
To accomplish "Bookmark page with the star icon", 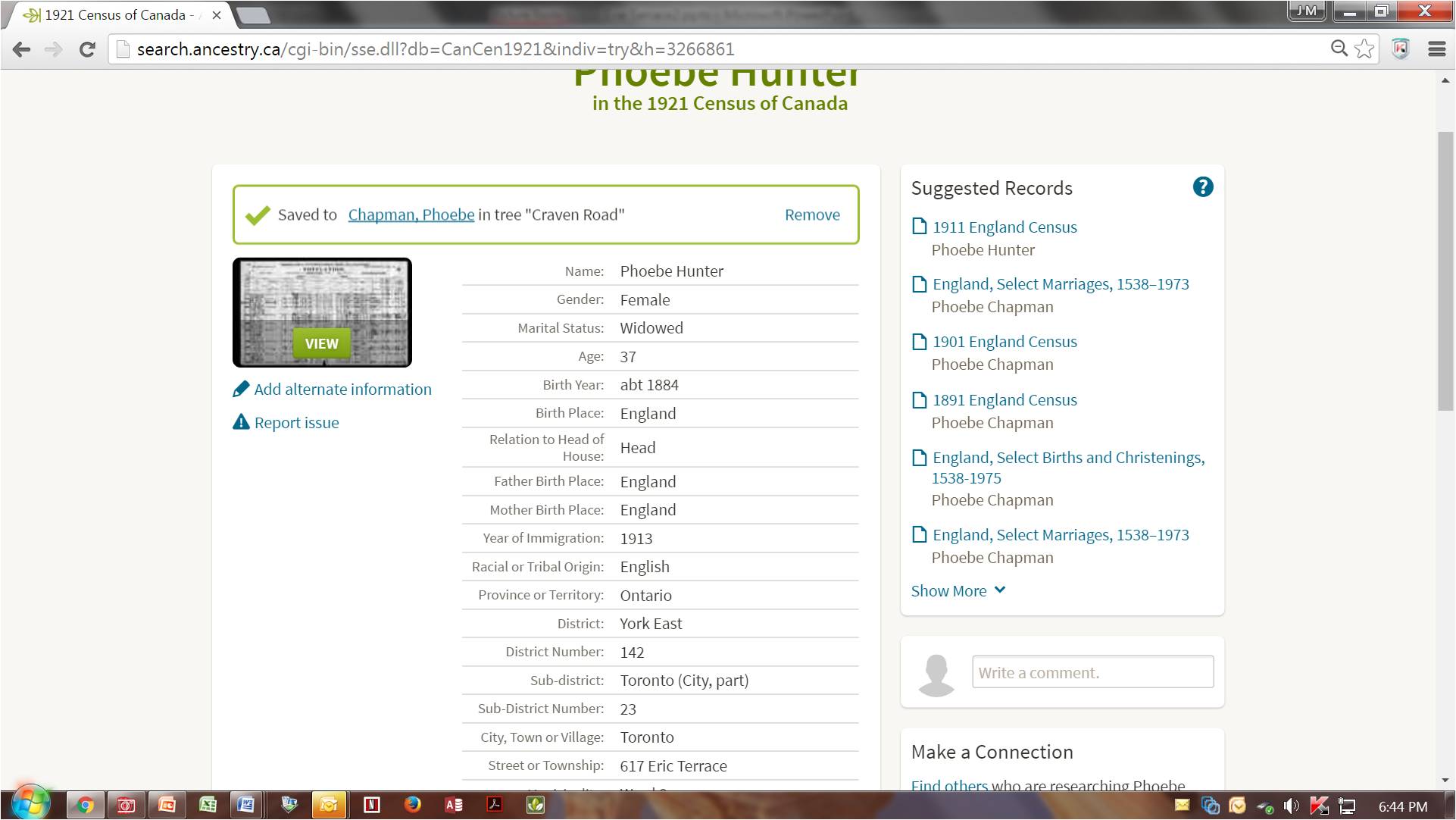I will coord(1364,49).
